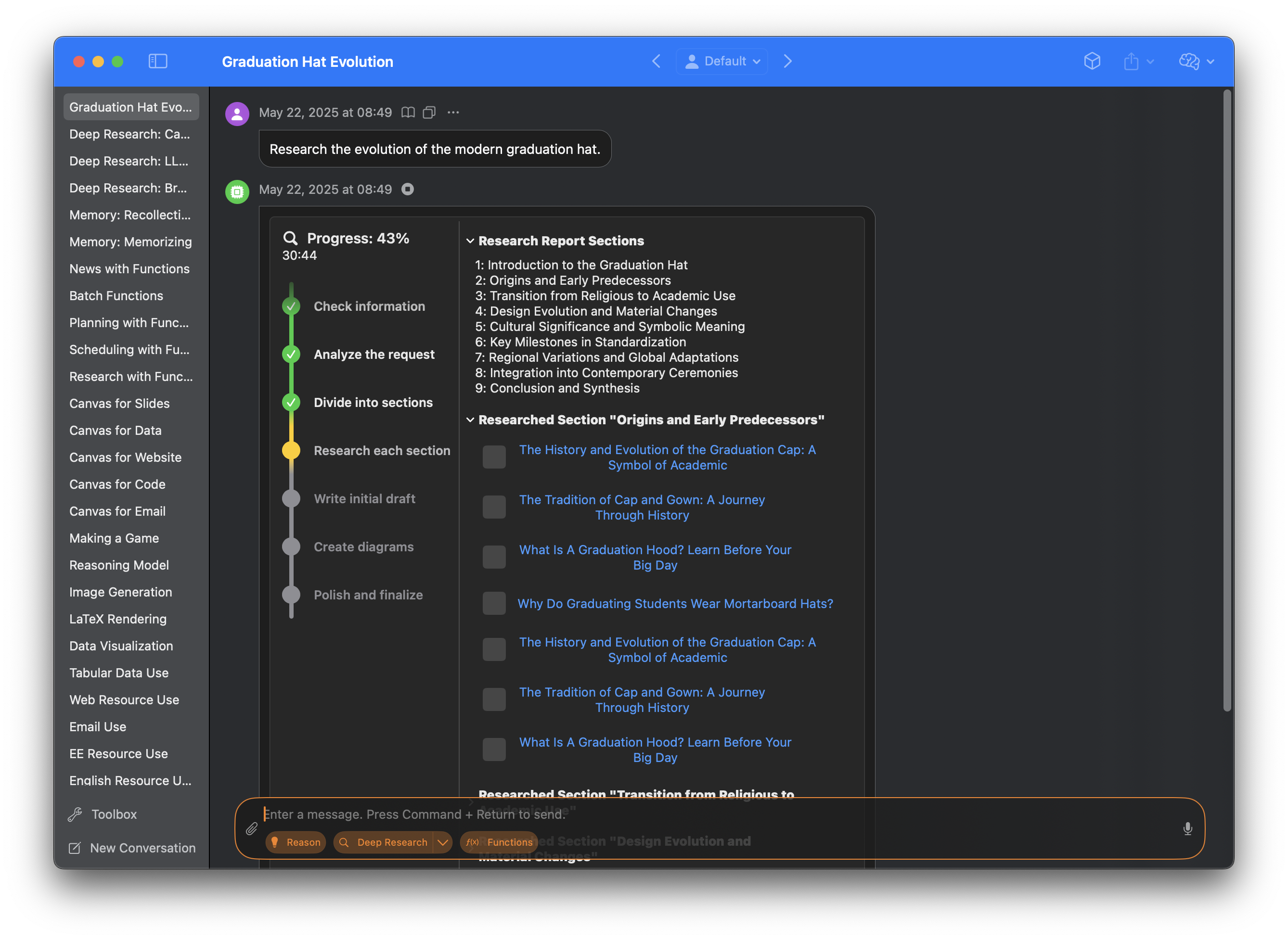The image size is (1288, 940).
Task: Open Reasoning Model conversation
Action: pos(131,565)
